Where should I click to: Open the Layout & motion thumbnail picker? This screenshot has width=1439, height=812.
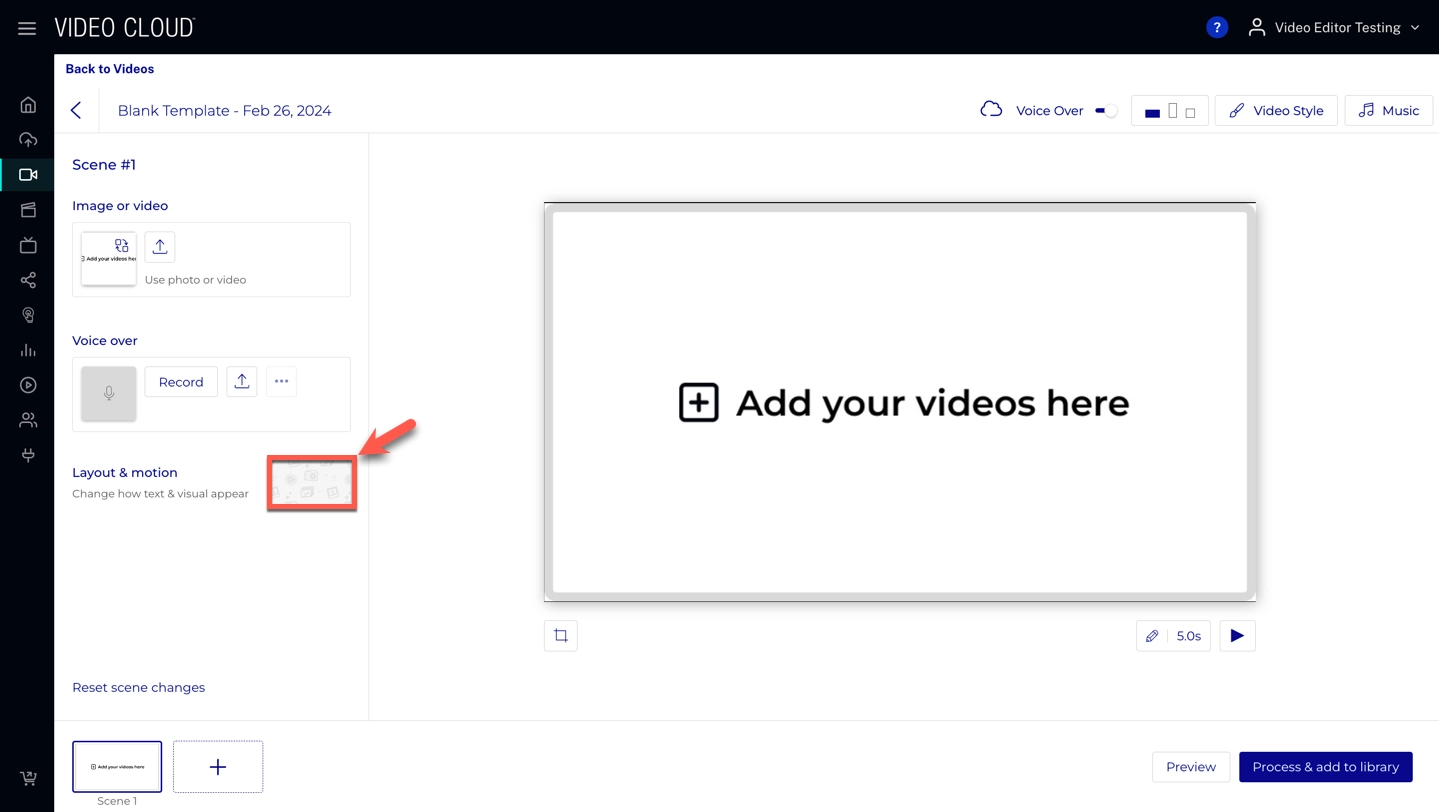pyautogui.click(x=311, y=483)
